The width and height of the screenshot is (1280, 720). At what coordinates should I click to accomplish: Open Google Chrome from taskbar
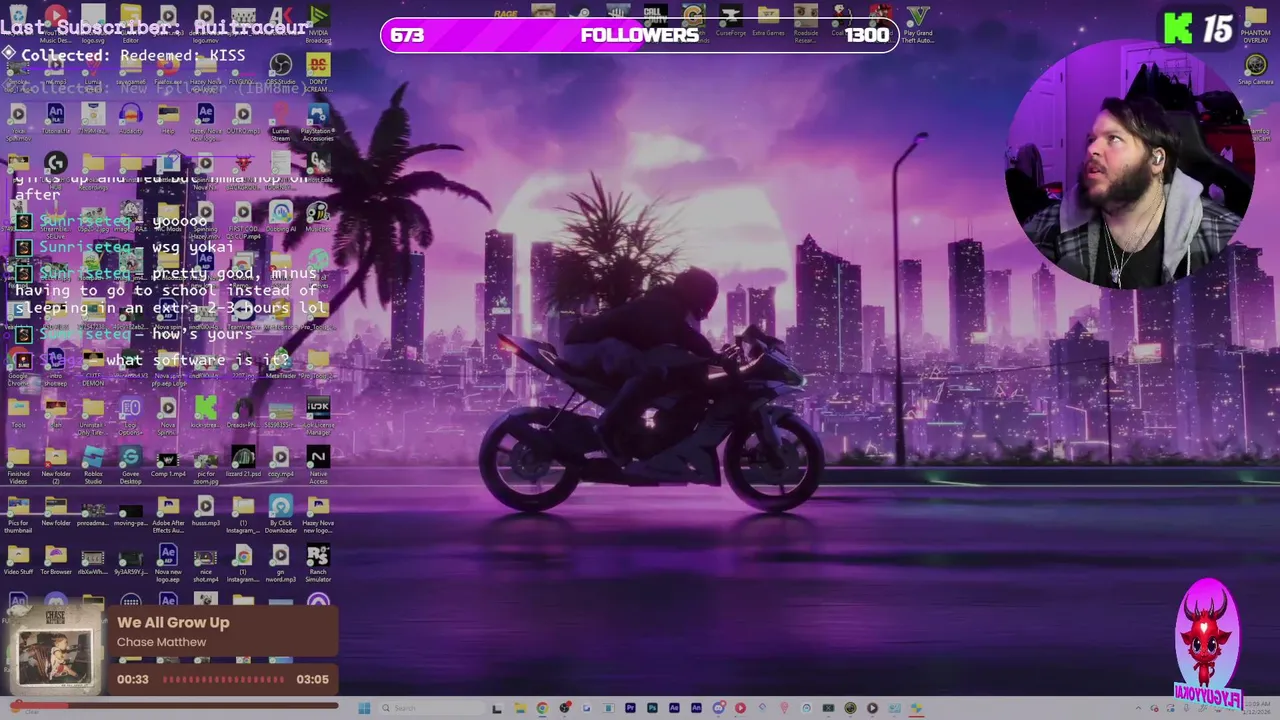point(542,708)
